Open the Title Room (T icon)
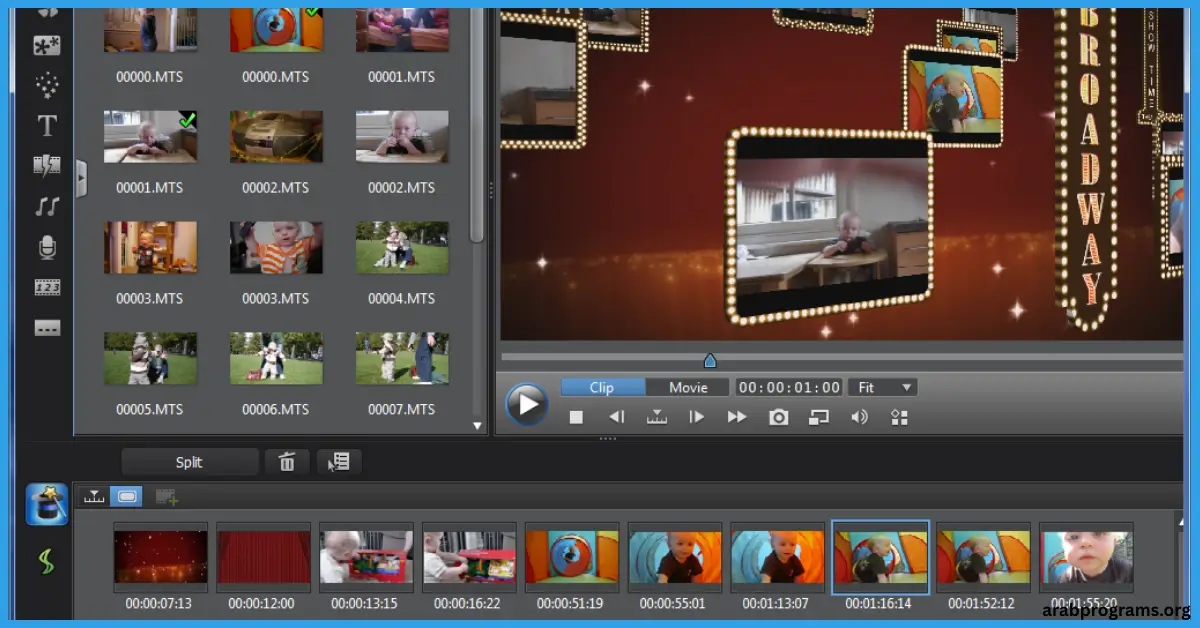The image size is (1200, 628). (47, 126)
